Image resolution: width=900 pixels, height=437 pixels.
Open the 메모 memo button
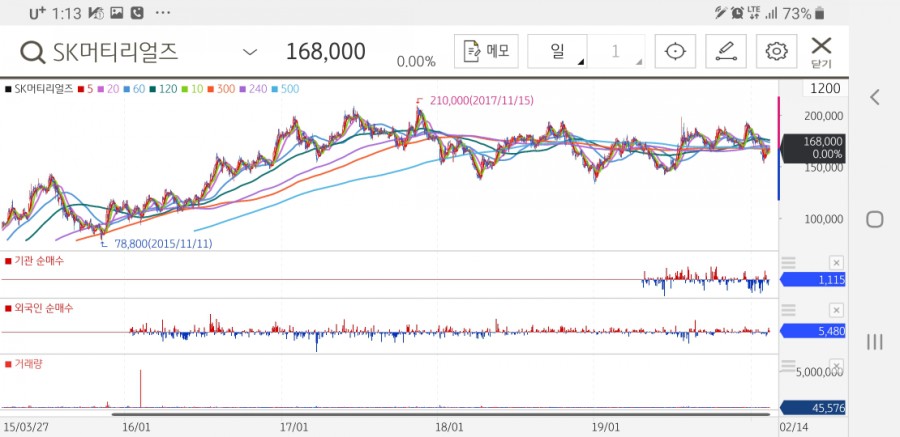tap(486, 51)
